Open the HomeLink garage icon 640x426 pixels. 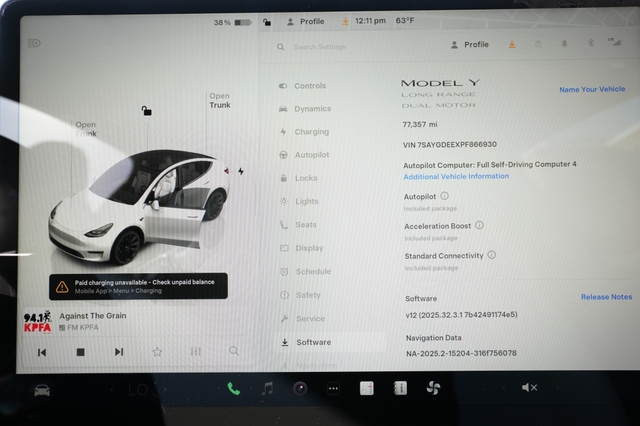[538, 44]
